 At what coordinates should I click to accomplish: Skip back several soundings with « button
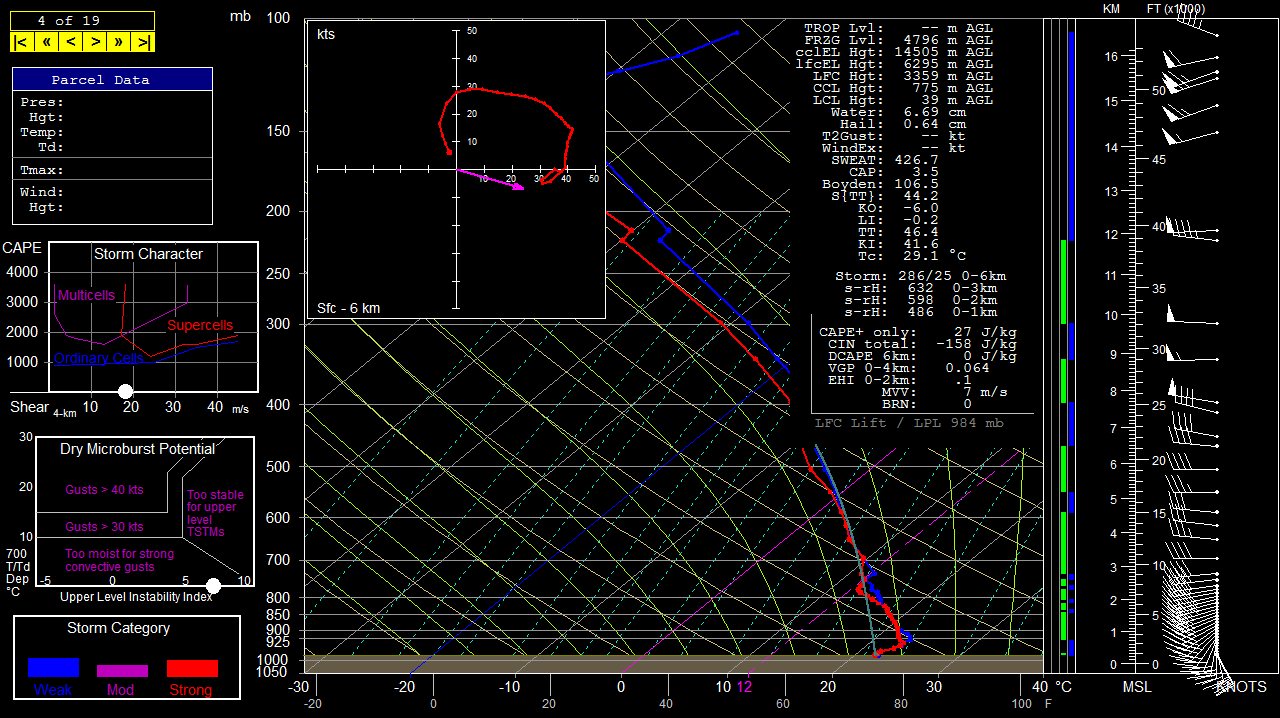[46, 42]
